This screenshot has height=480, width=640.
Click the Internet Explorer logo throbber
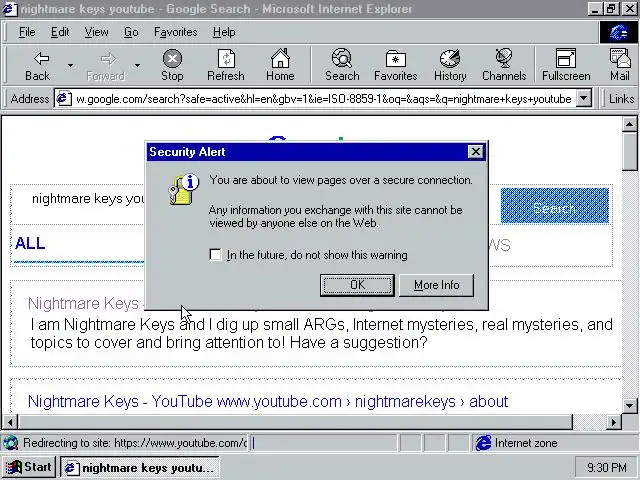tap(618, 32)
